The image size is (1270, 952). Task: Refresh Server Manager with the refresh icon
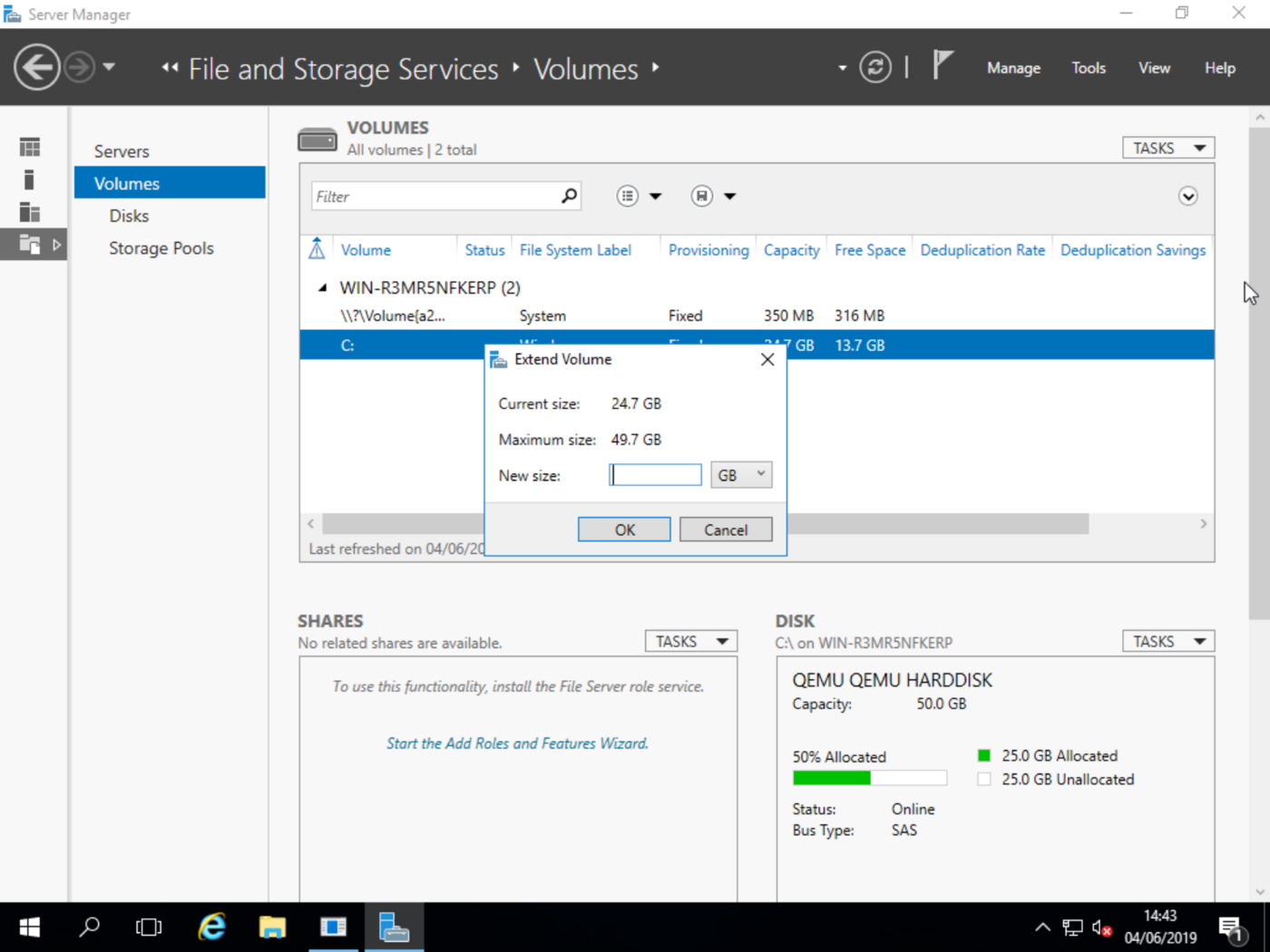click(x=874, y=67)
